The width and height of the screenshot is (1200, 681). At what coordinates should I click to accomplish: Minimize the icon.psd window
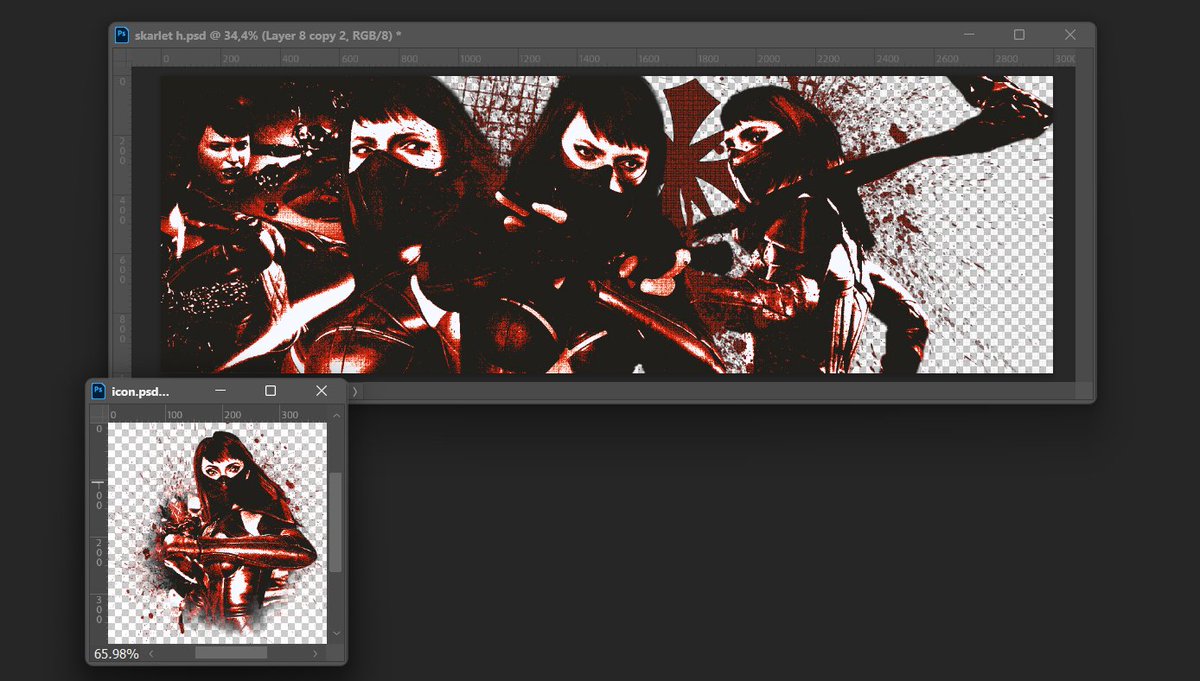[x=220, y=391]
